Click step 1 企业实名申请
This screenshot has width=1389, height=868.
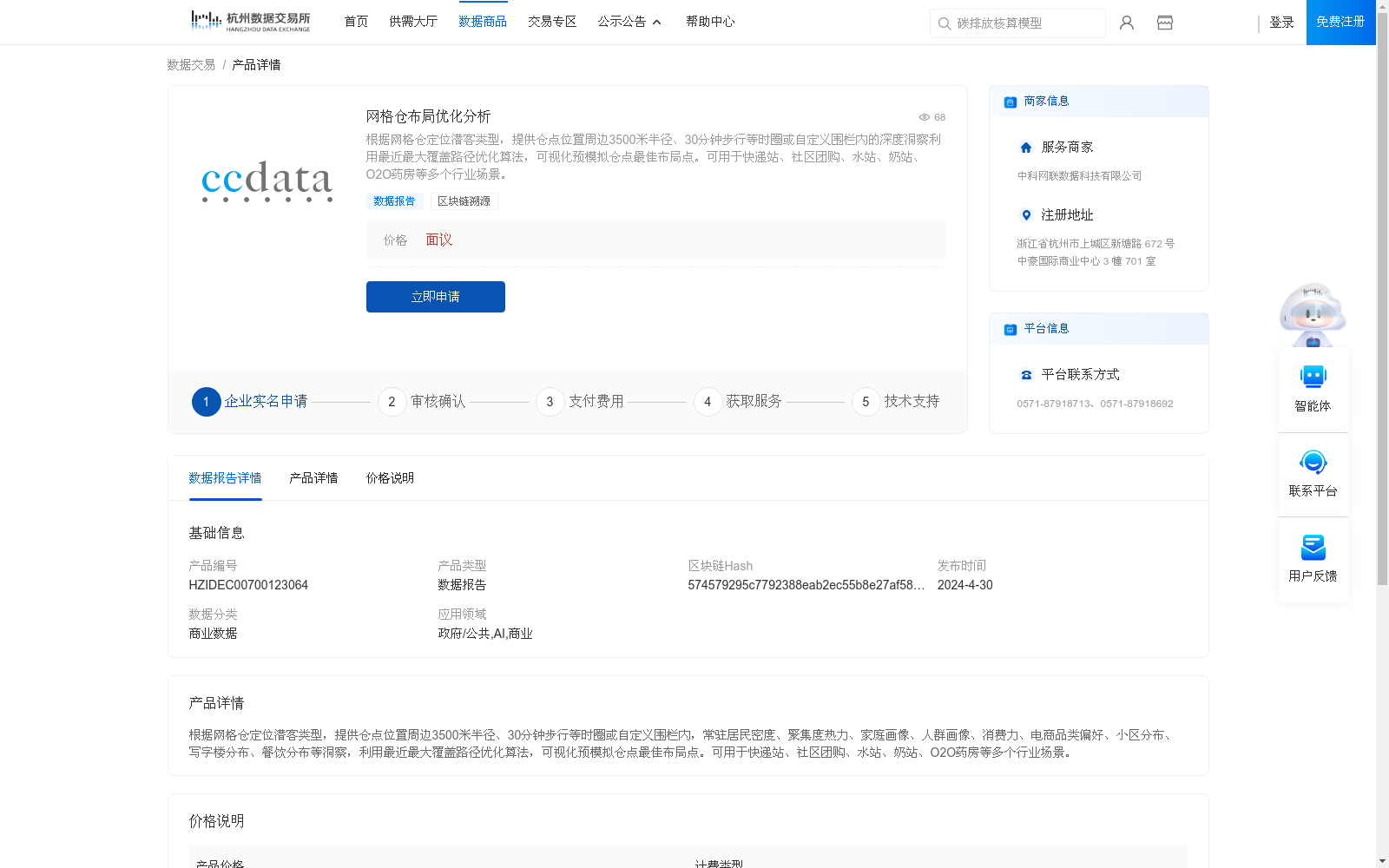point(250,402)
